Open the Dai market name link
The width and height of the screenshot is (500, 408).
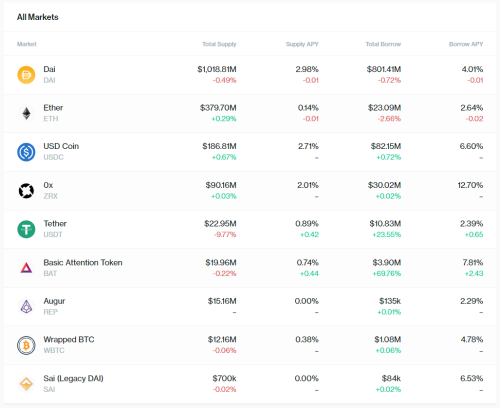(x=49, y=69)
